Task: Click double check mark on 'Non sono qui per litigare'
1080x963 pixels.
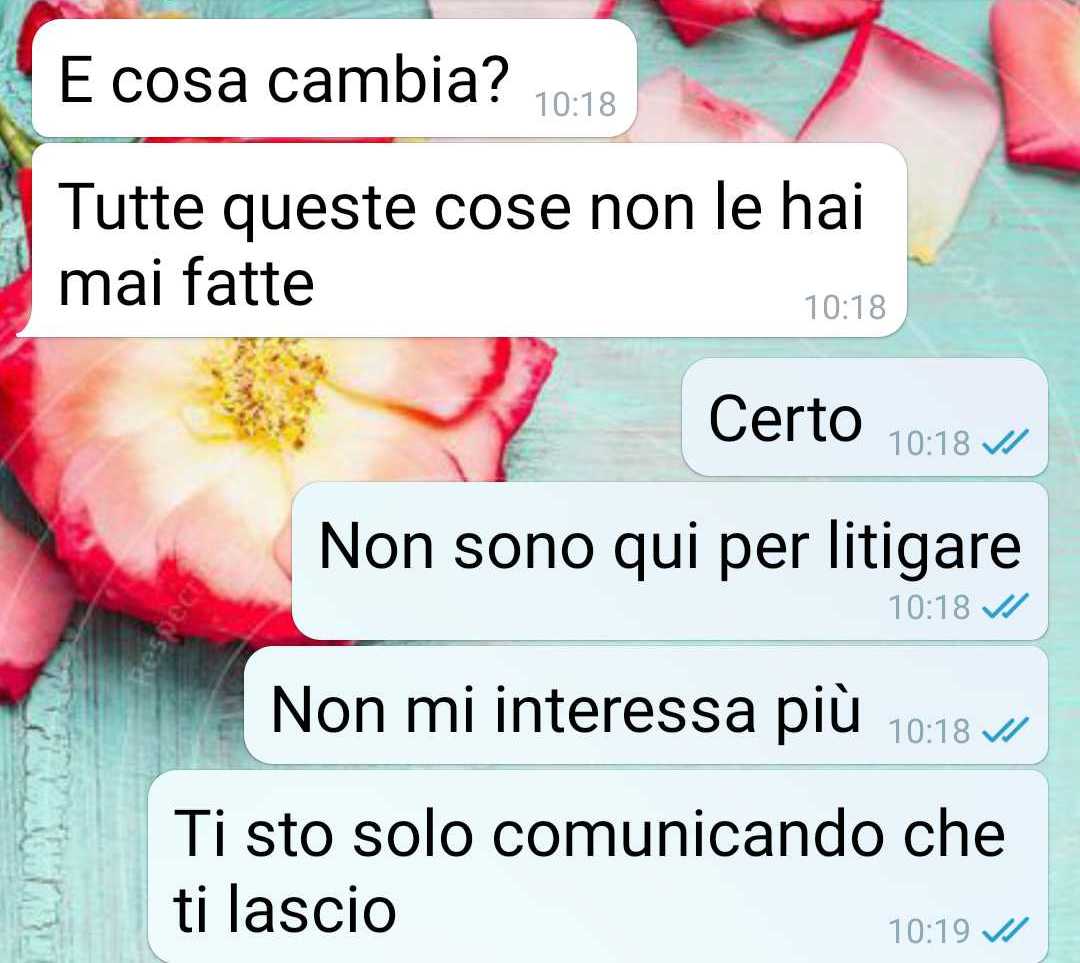Action: (1005, 606)
